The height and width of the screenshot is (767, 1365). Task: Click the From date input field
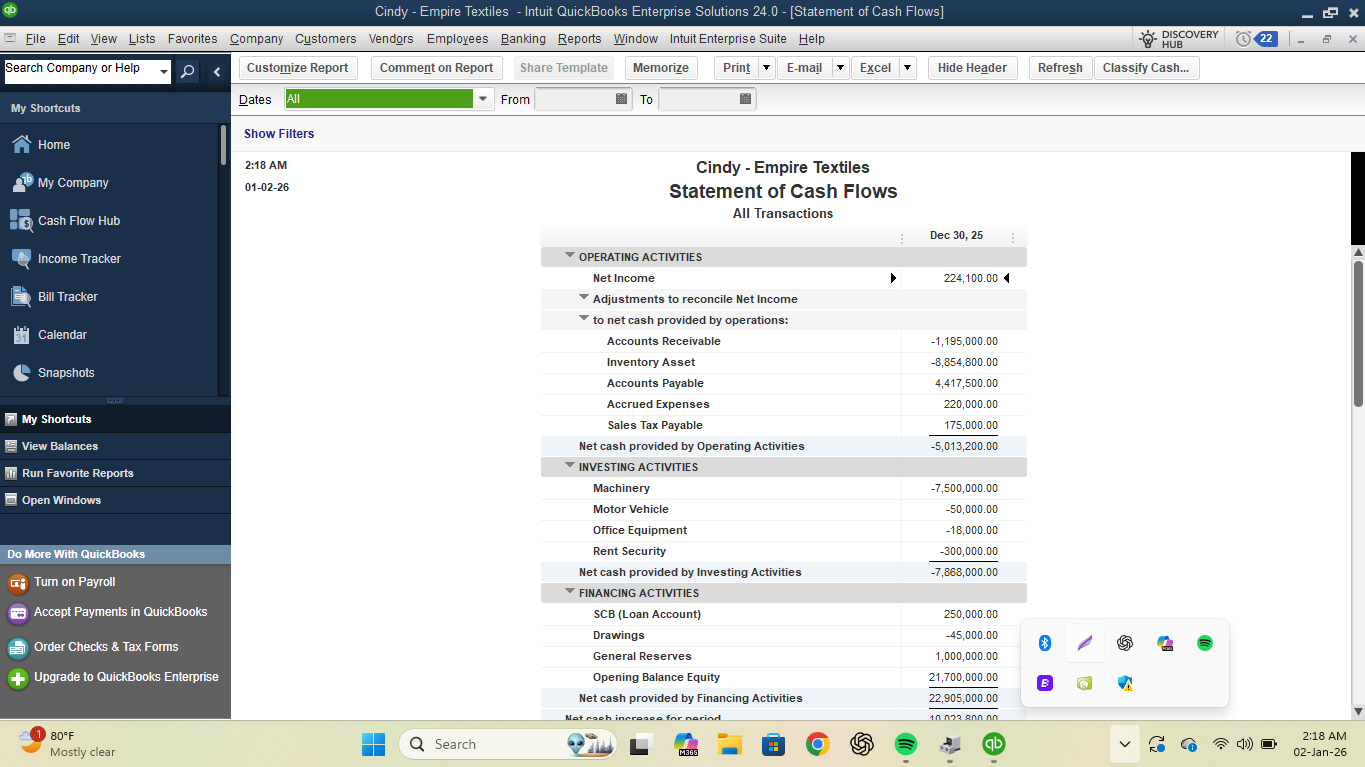pyautogui.click(x=575, y=99)
